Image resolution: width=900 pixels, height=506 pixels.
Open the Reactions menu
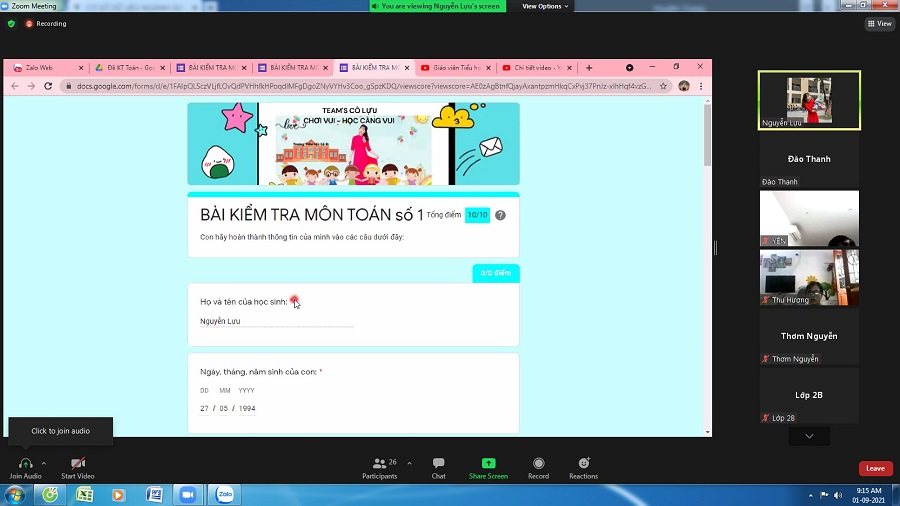[584, 463]
